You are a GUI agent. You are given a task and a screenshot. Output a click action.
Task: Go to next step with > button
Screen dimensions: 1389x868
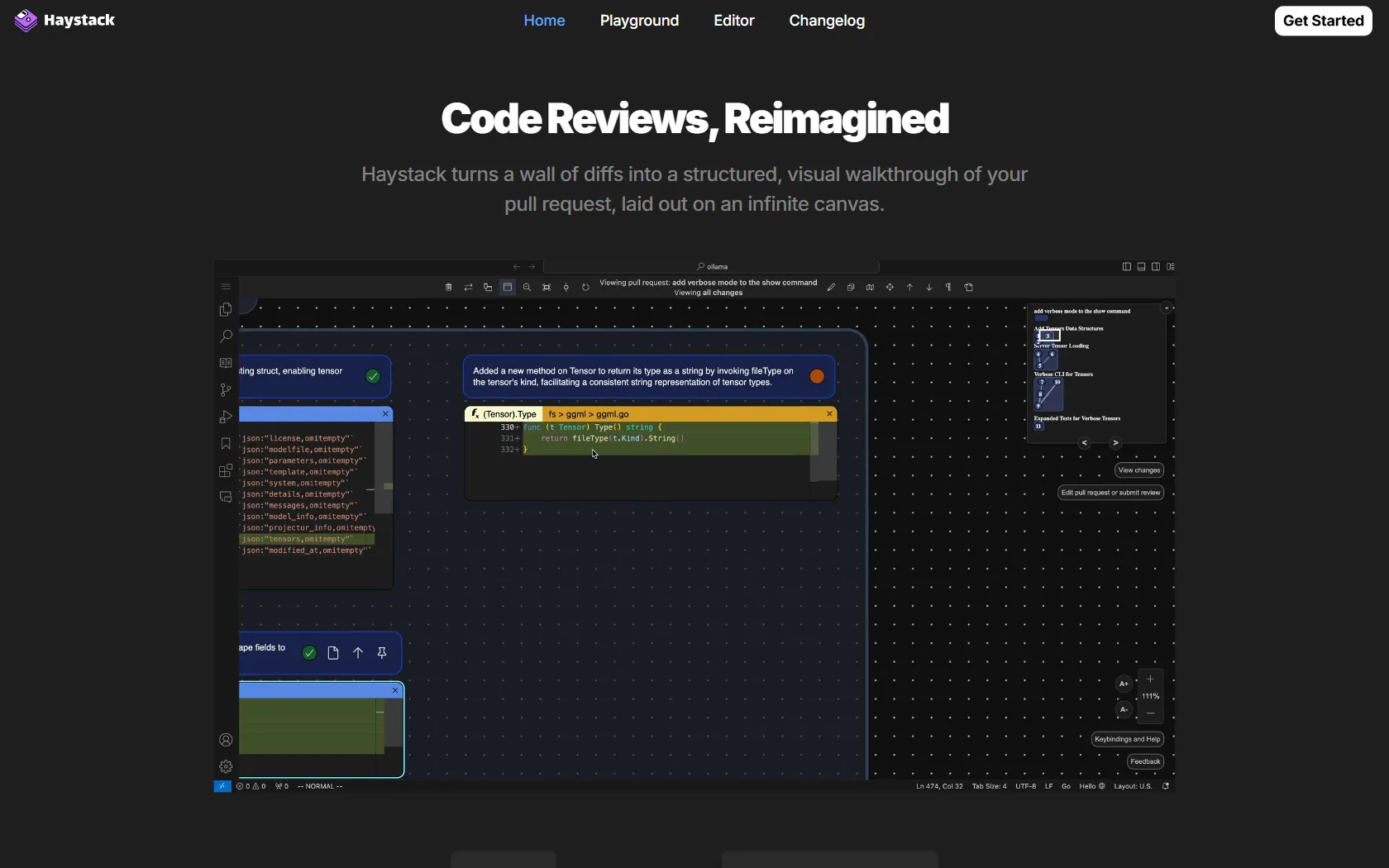point(1115,443)
